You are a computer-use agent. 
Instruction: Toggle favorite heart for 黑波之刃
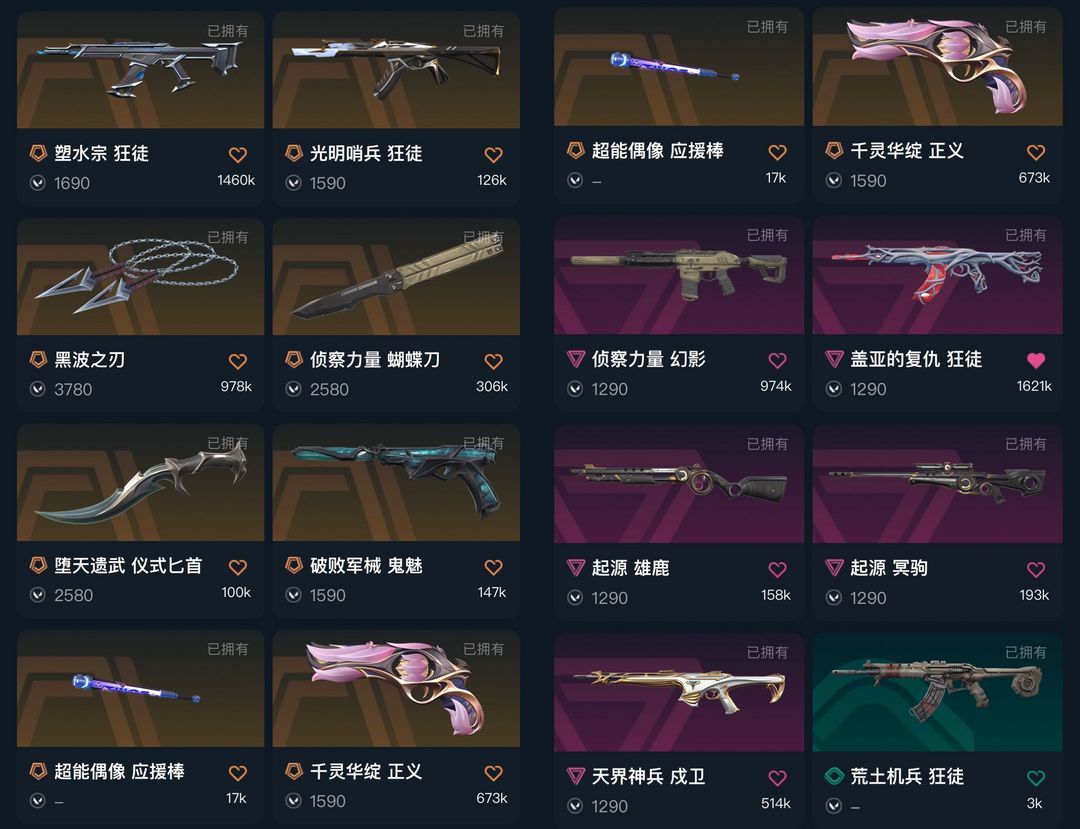[238, 361]
